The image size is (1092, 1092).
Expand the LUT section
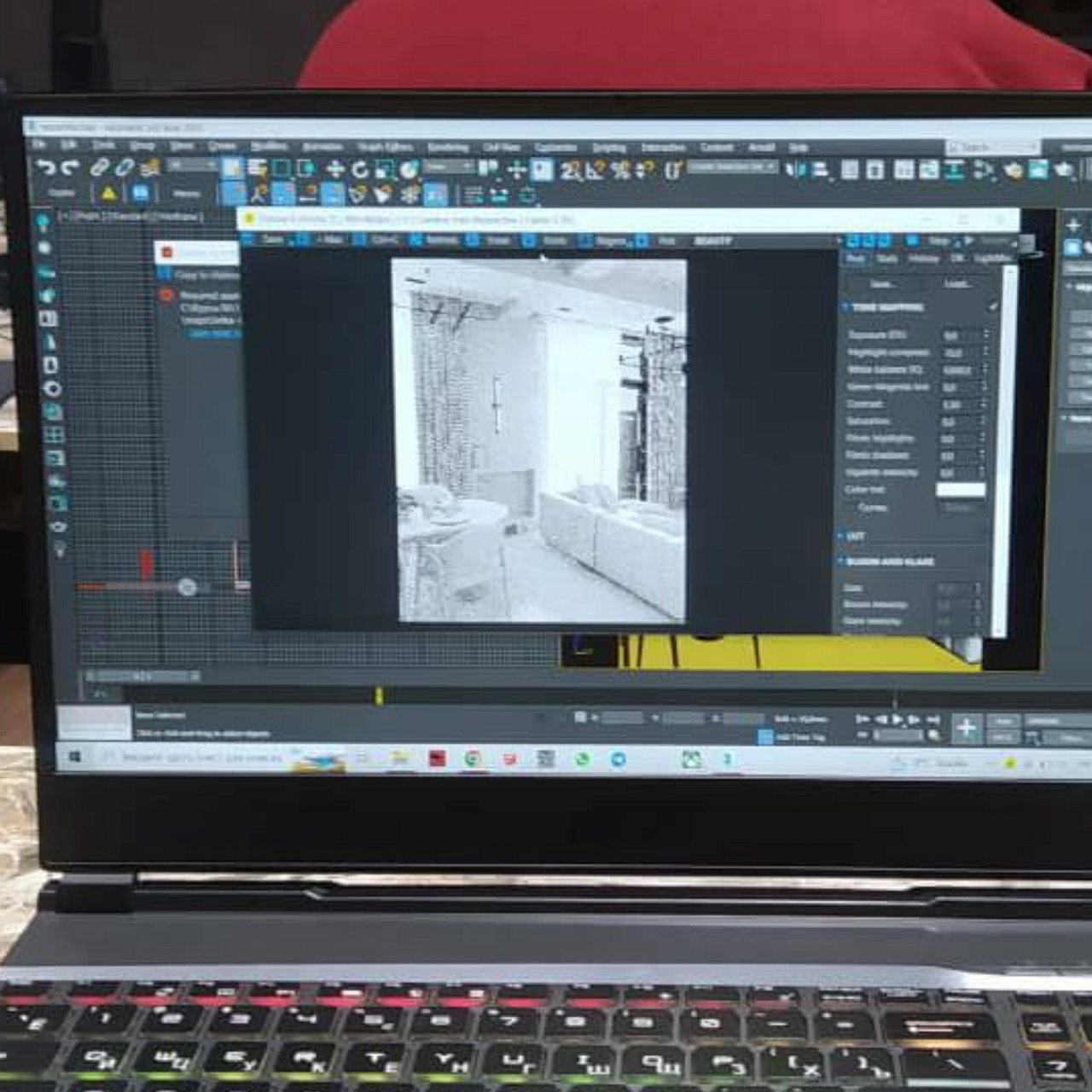(x=841, y=536)
